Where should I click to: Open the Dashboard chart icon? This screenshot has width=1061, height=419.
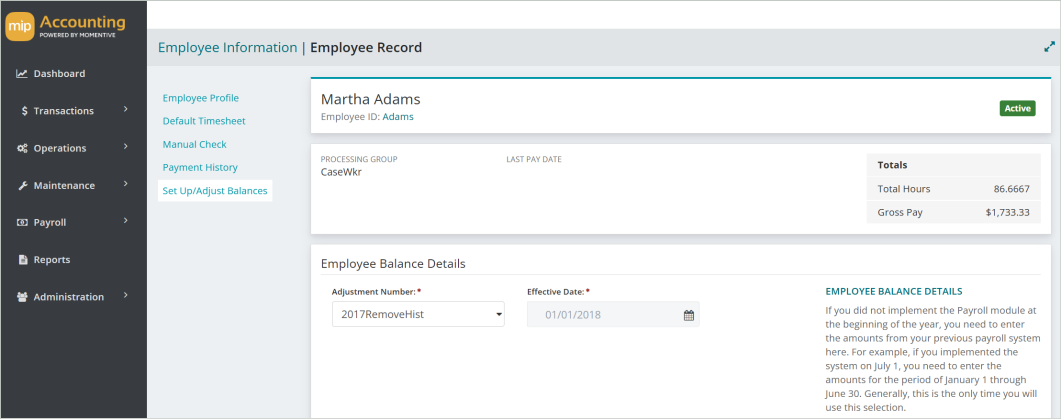(x=22, y=74)
